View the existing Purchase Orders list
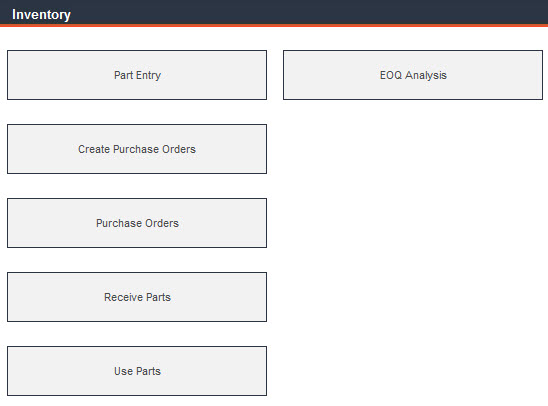This screenshot has height=406, width=548. pyautogui.click(x=137, y=223)
